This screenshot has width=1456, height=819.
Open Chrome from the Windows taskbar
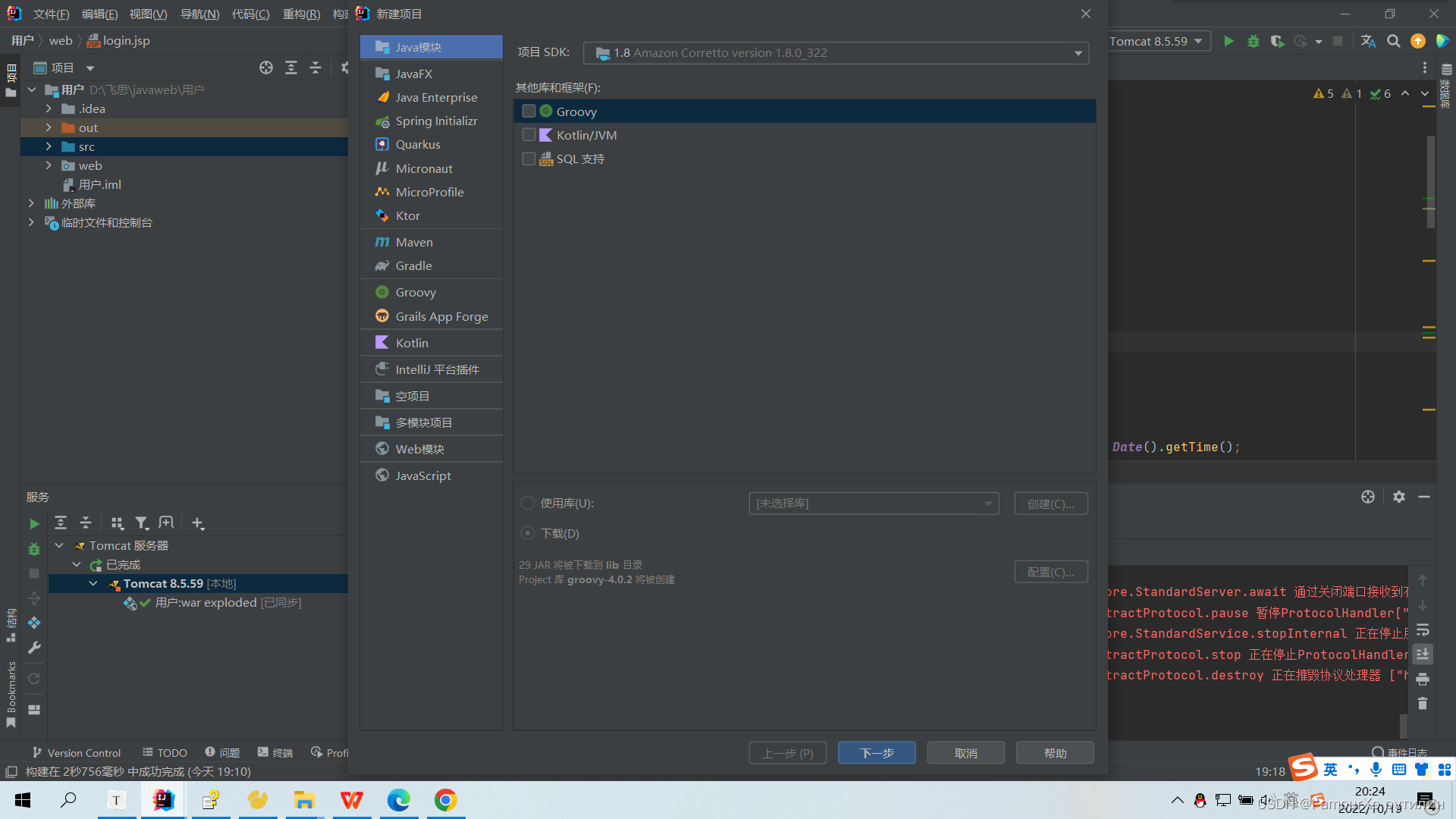[x=445, y=800]
